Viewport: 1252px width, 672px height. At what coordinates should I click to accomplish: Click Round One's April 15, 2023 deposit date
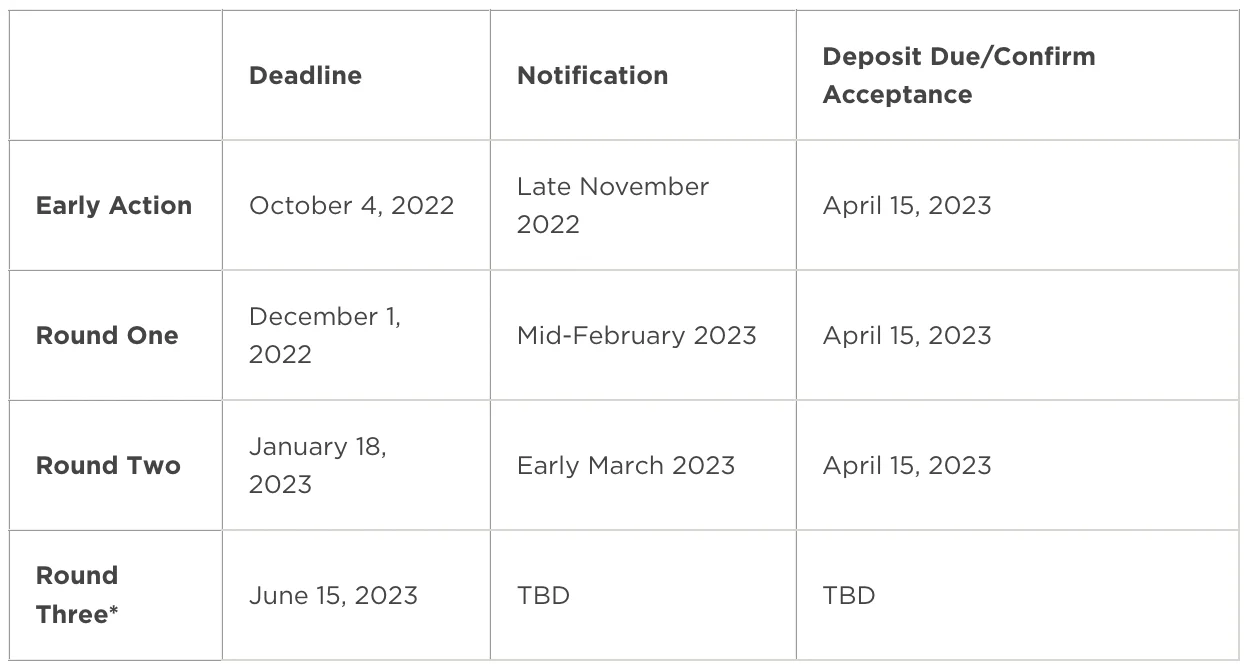coord(907,335)
